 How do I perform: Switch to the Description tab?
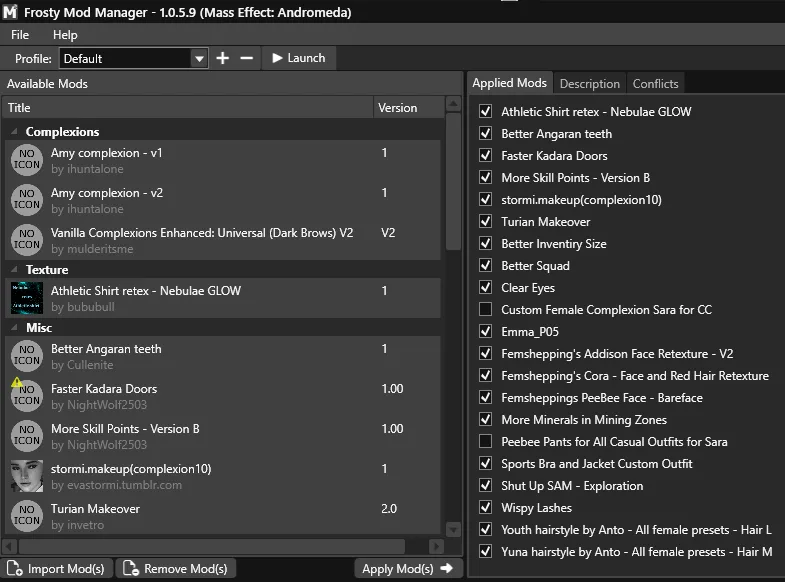click(x=590, y=84)
